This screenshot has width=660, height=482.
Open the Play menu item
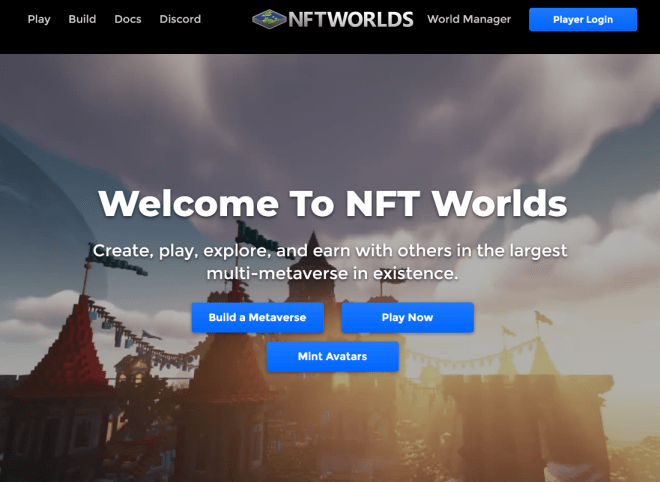pyautogui.click(x=39, y=19)
